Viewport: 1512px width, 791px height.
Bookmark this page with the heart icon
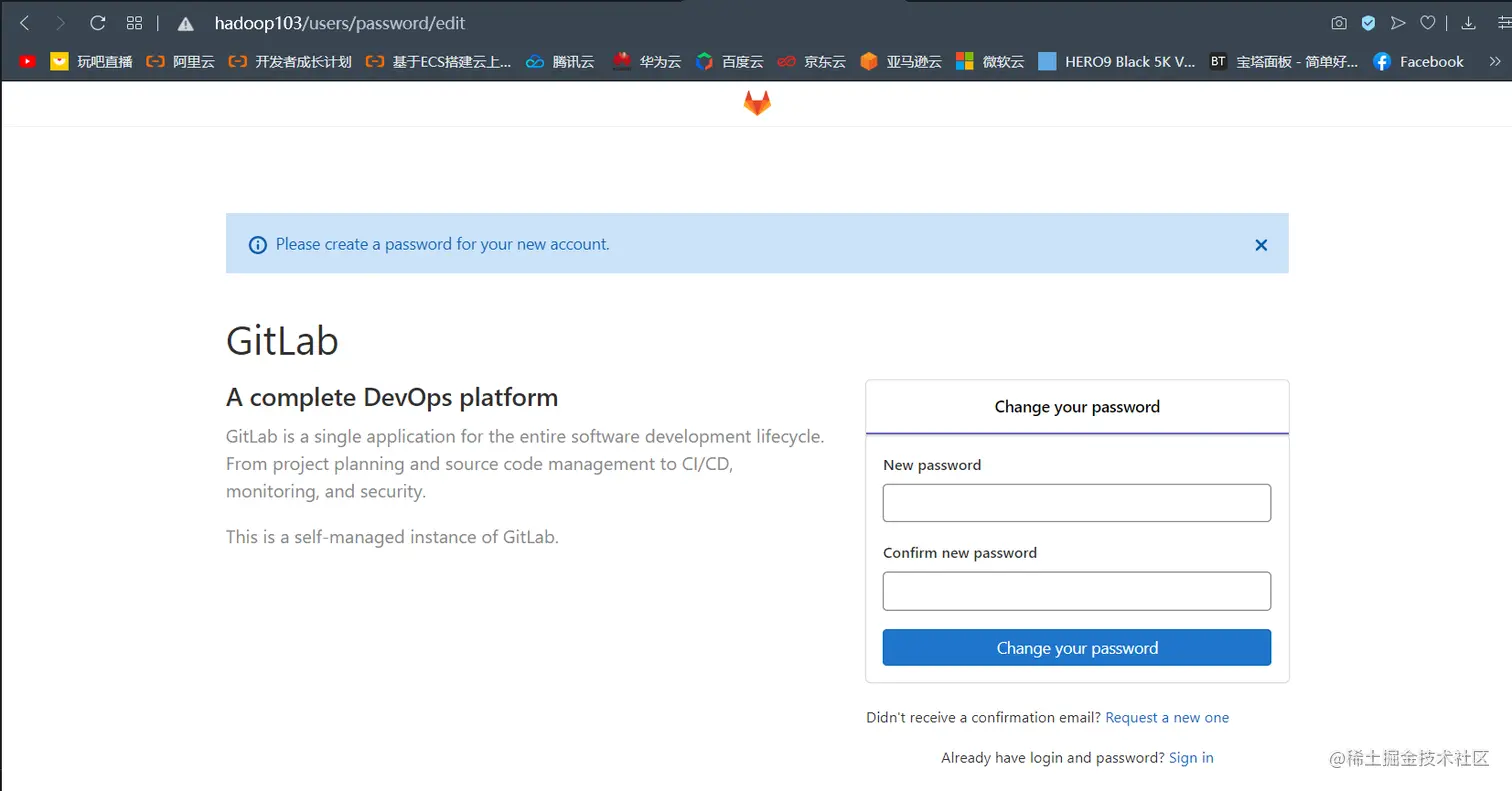1428,23
